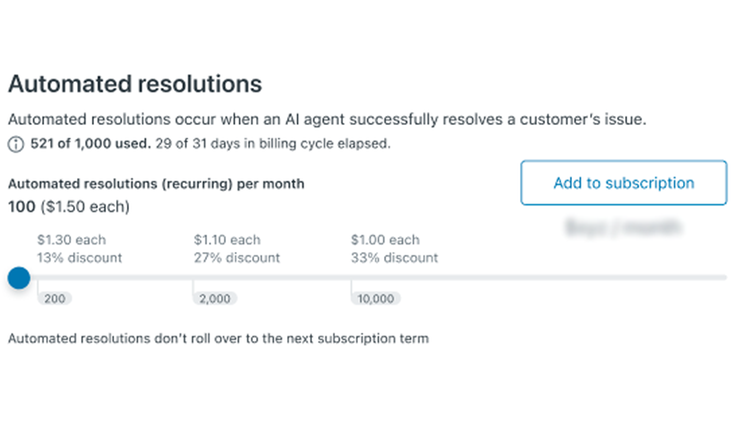Click the 100 ($1.50 each) value
Viewport: 750px width, 424px height.
[x=69, y=207]
